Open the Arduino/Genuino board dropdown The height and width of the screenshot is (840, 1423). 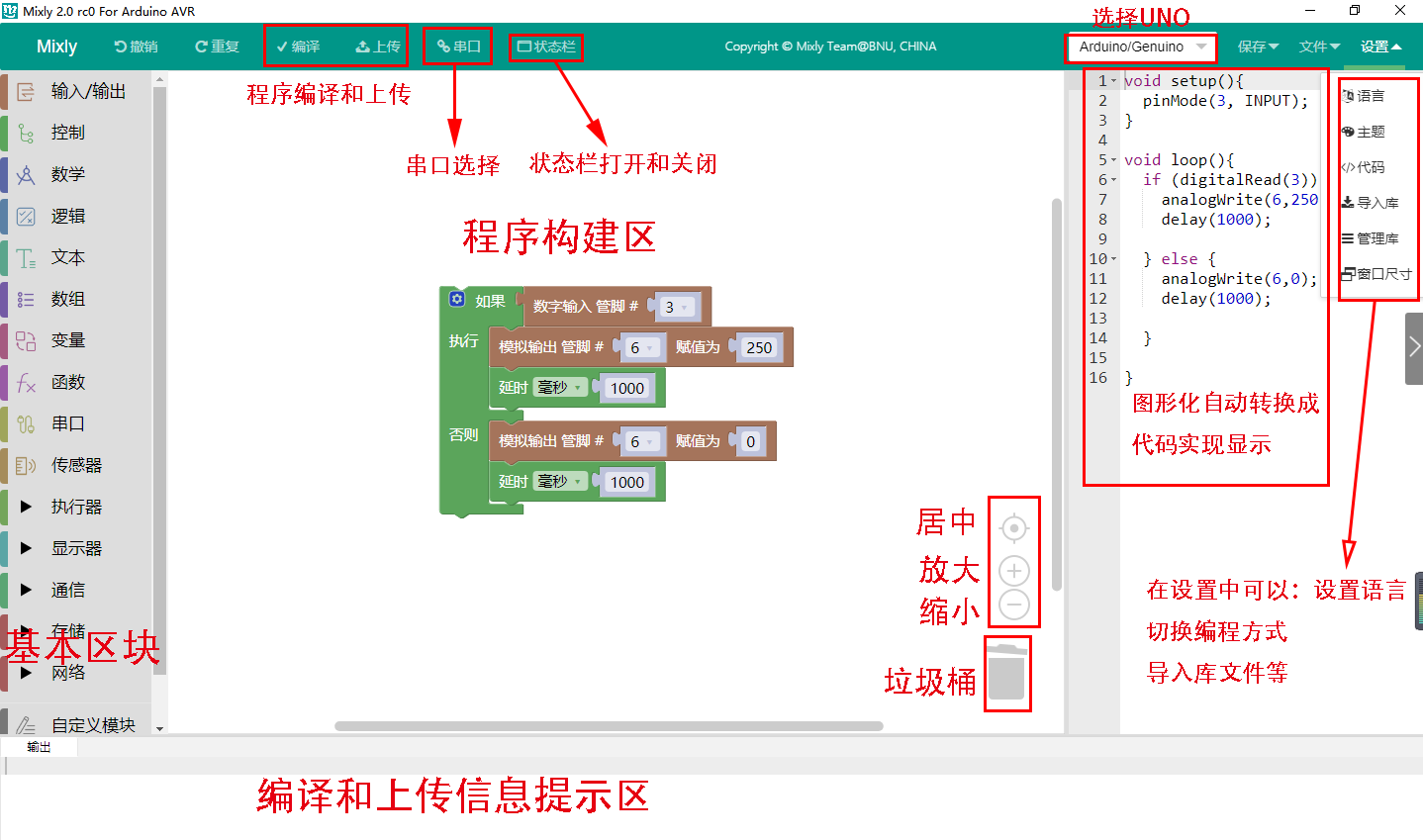(x=1142, y=47)
